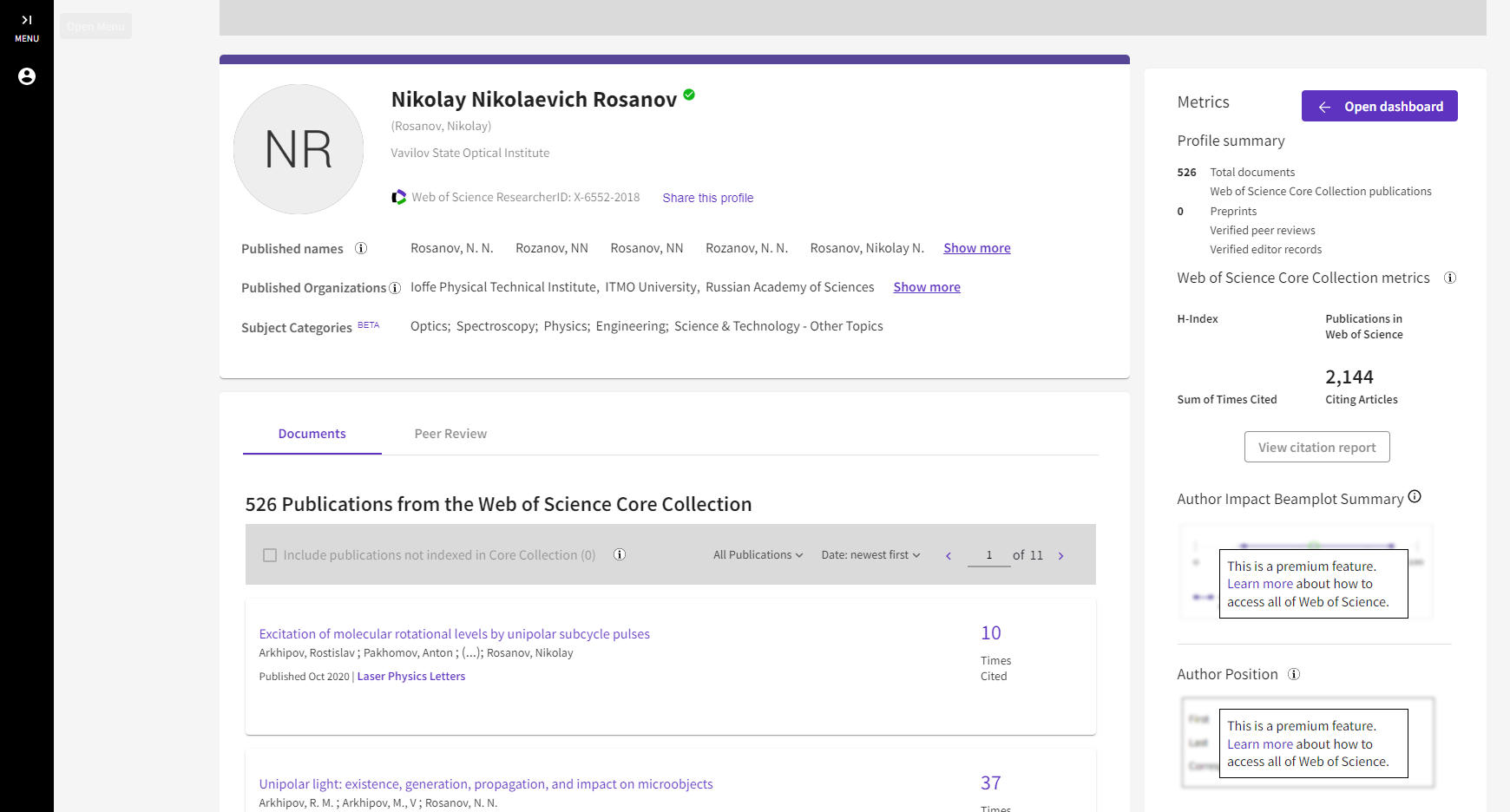Switch to the Documents tab
The height and width of the screenshot is (812, 1510).
312,434
